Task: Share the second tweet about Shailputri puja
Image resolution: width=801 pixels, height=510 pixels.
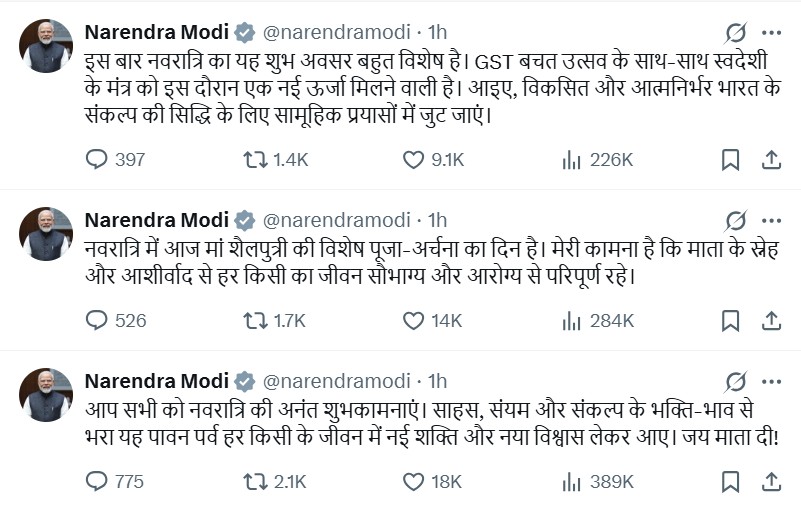Action: [771, 320]
